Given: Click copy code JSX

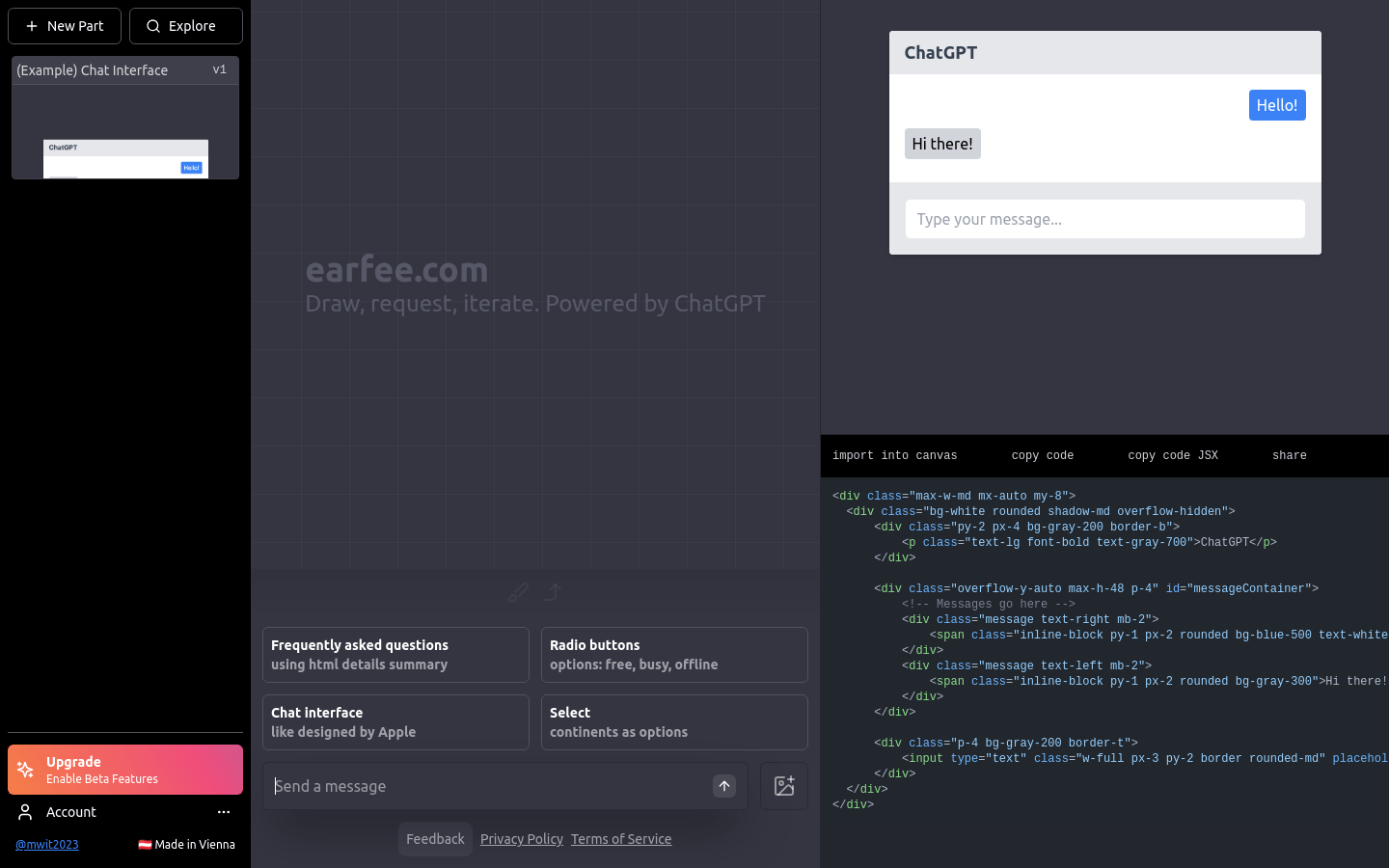Looking at the screenshot, I should tap(1173, 456).
